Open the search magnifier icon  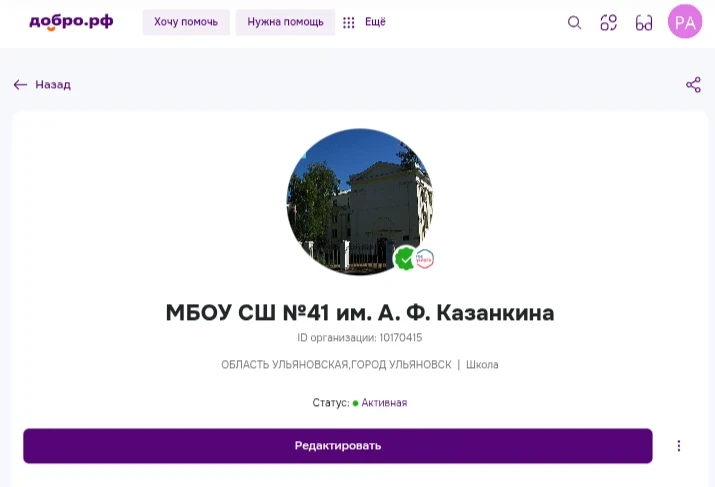tap(575, 22)
